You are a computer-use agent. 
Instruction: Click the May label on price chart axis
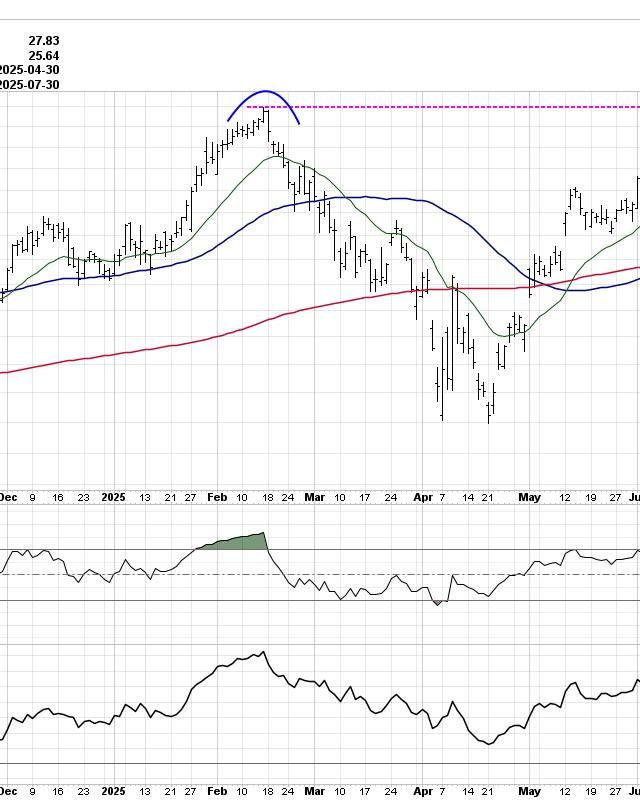(x=530, y=497)
